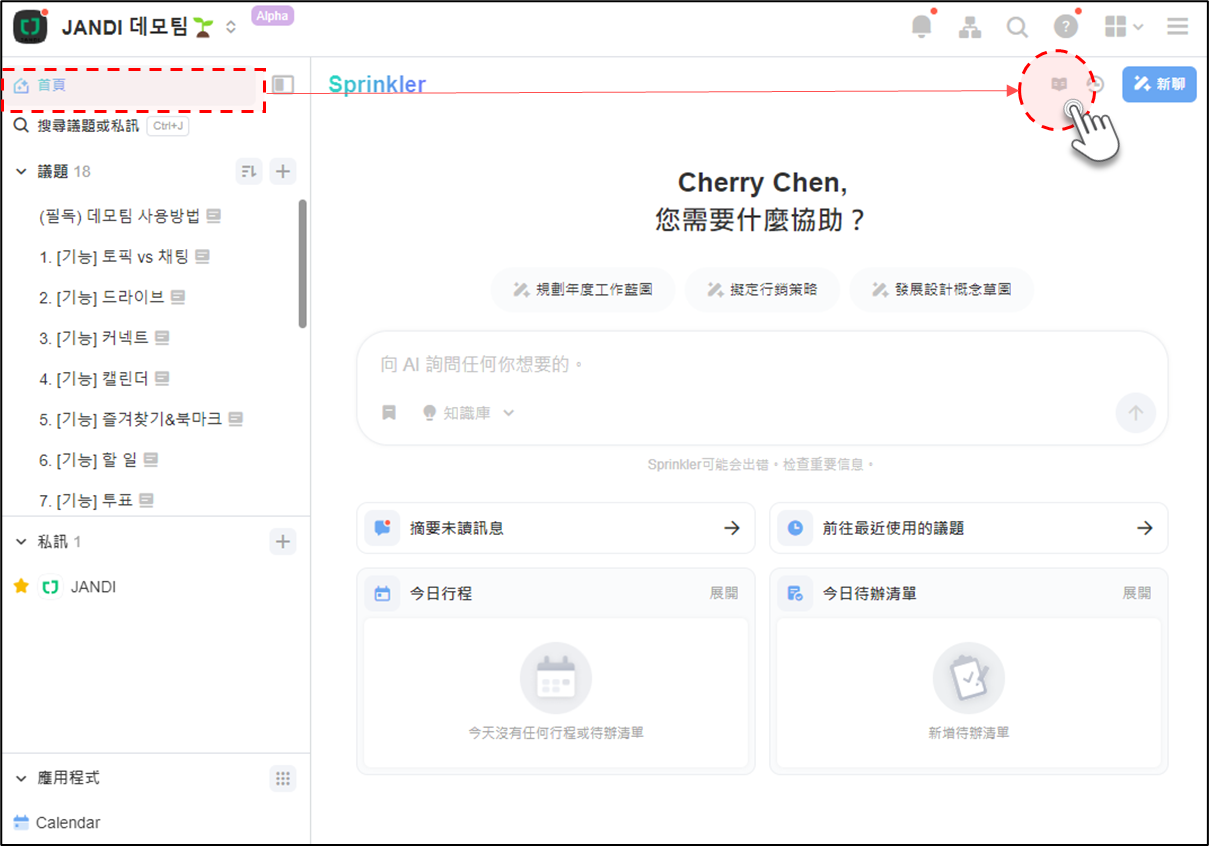Click the magnifier search icon in top bar

(1017, 27)
